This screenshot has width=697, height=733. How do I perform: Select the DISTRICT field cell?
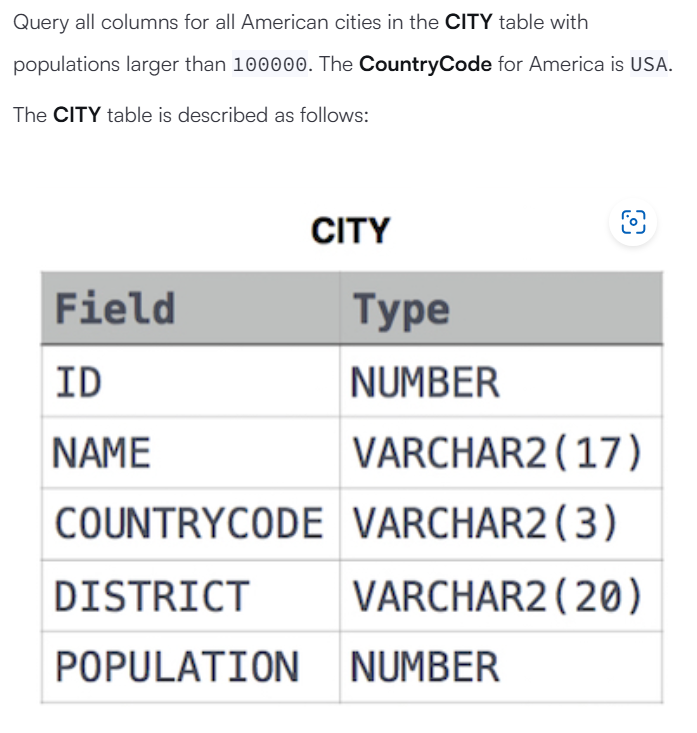[191, 596]
